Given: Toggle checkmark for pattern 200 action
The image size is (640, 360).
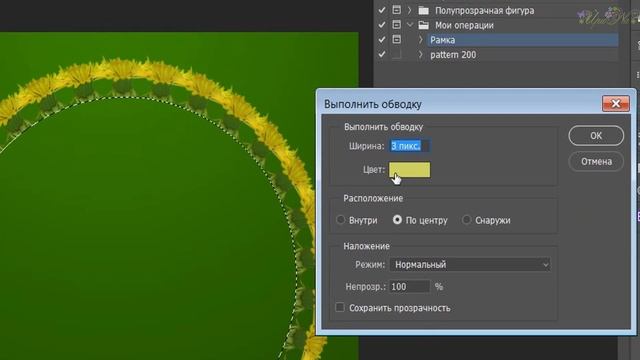Looking at the screenshot, I should coord(382,54).
